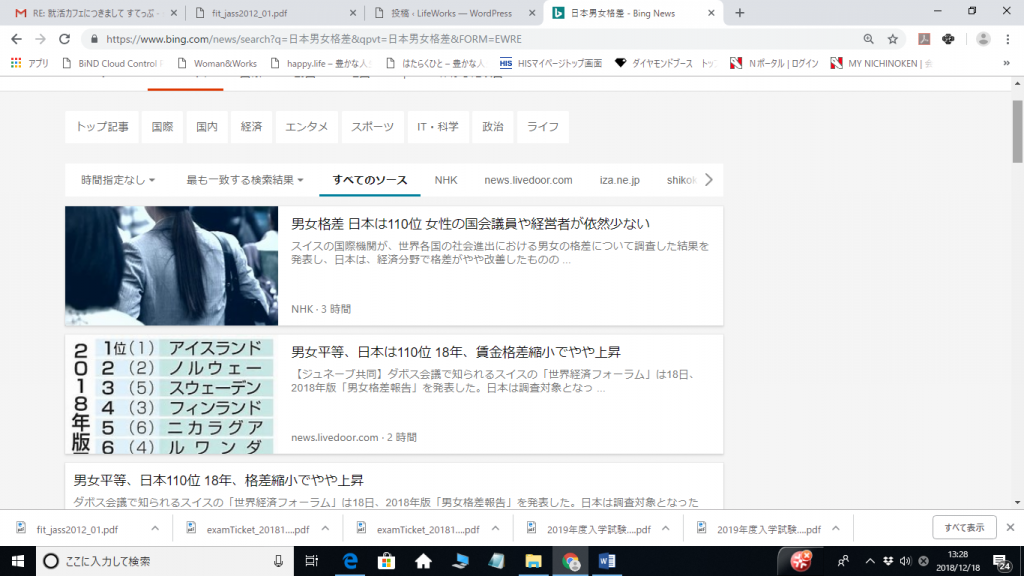Open the browser zoom magnifier icon
This screenshot has height=576, width=1024.
click(x=867, y=39)
